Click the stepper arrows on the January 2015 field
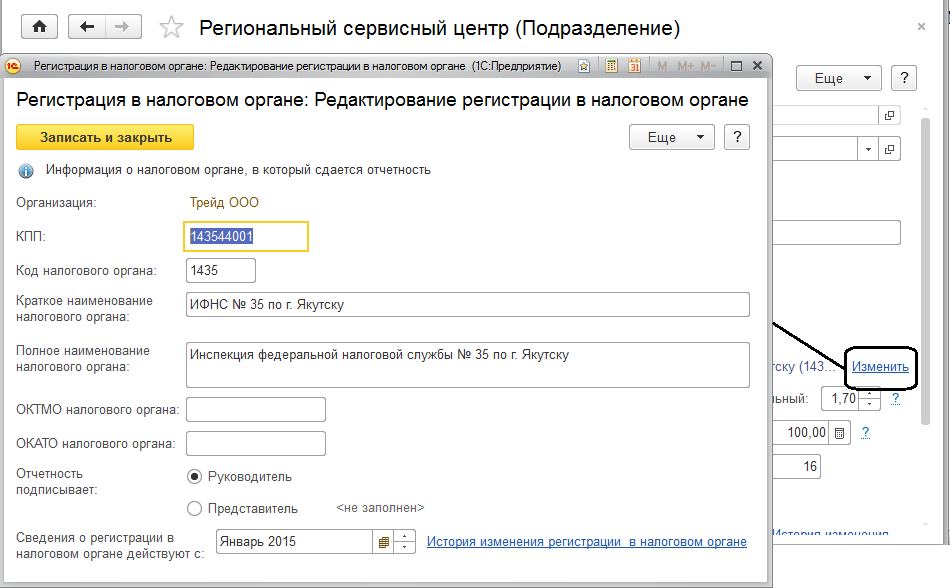 pos(405,542)
